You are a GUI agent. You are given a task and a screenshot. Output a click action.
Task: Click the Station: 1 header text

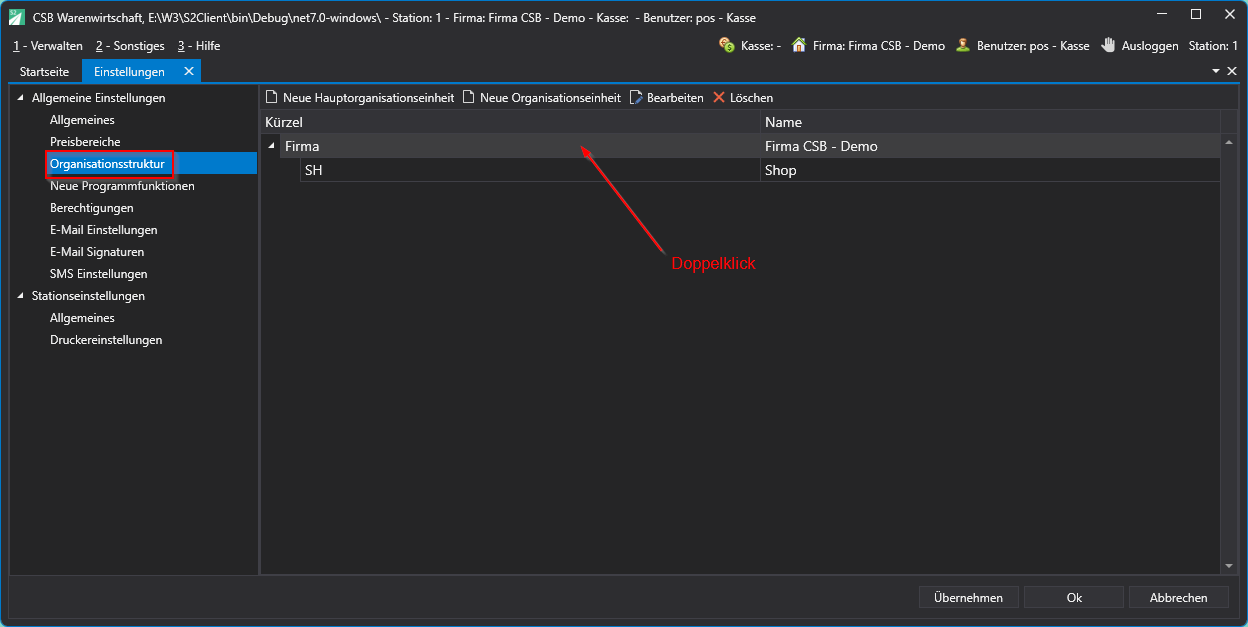pyautogui.click(x=1213, y=46)
